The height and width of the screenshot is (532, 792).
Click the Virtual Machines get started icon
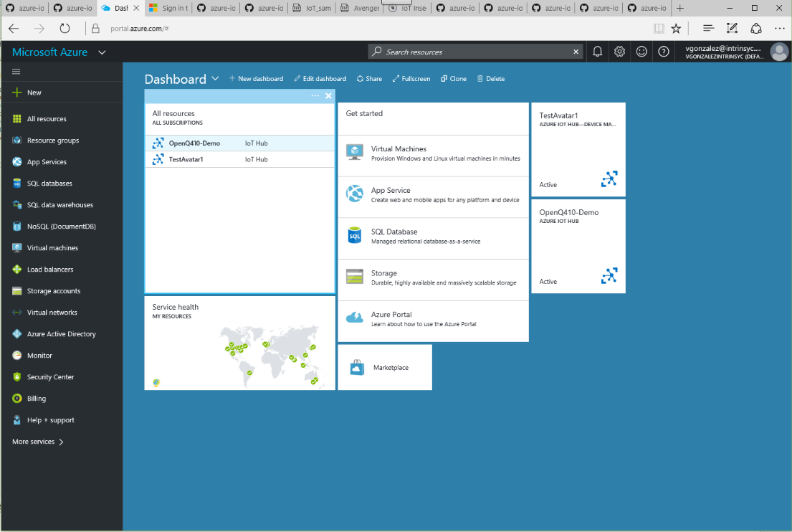click(x=355, y=152)
